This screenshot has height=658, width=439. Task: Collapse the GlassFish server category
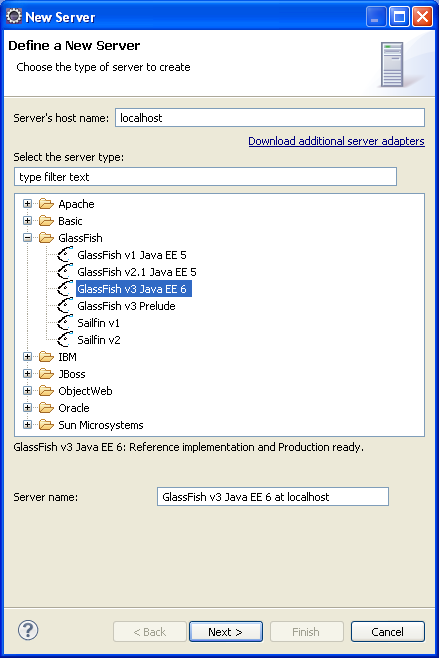pos(27,238)
